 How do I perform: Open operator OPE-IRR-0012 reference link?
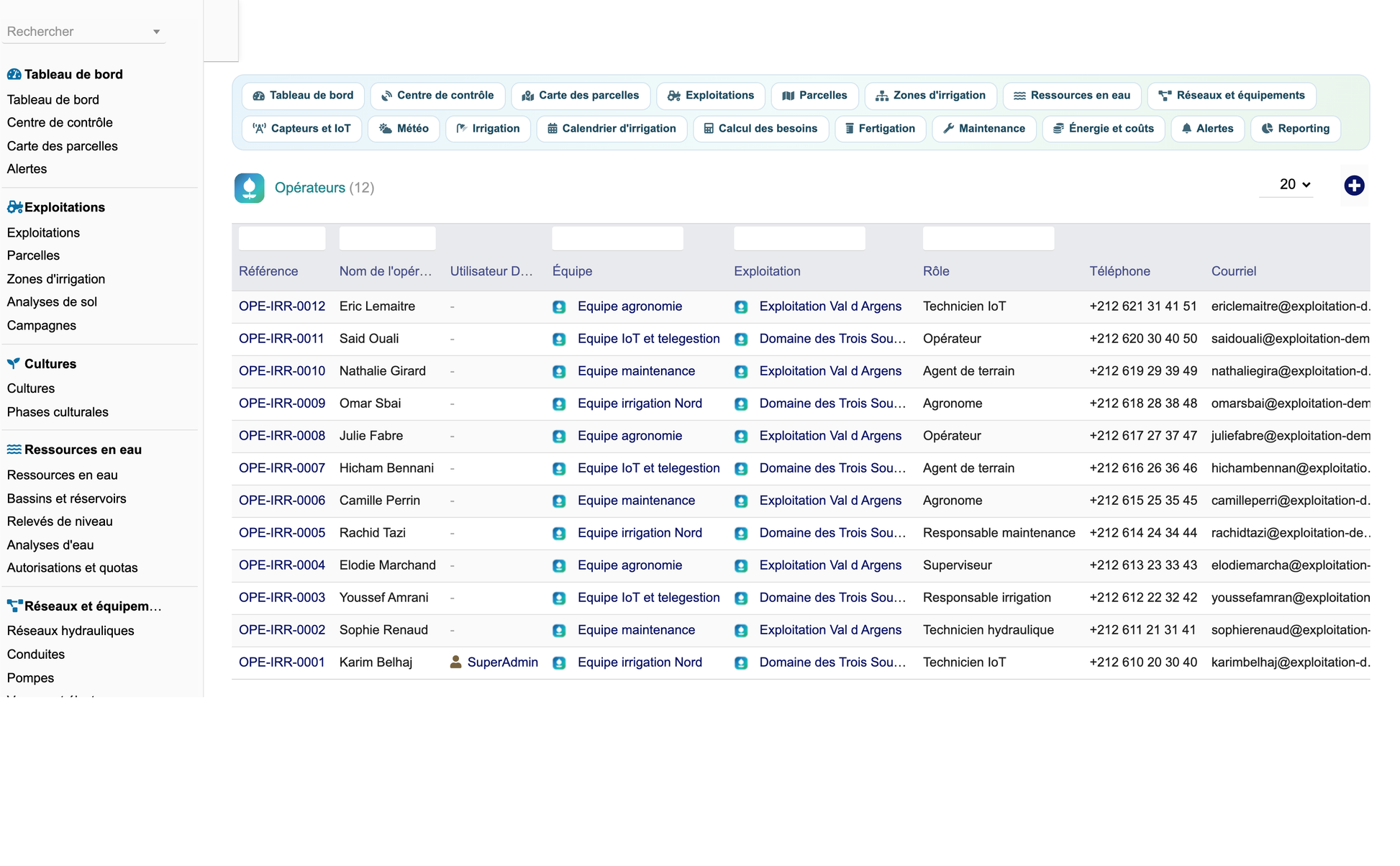point(282,306)
